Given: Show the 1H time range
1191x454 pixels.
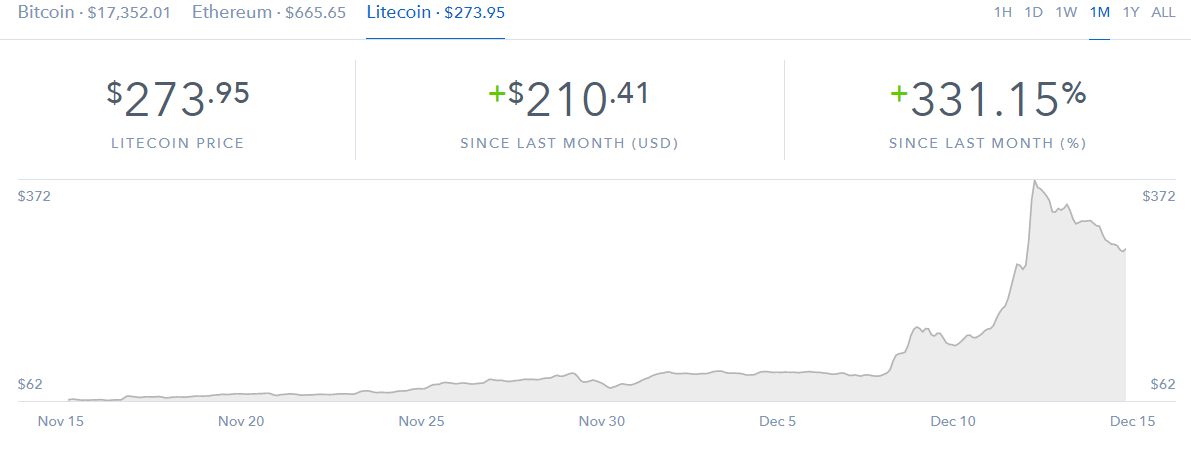Looking at the screenshot, I should [1003, 12].
